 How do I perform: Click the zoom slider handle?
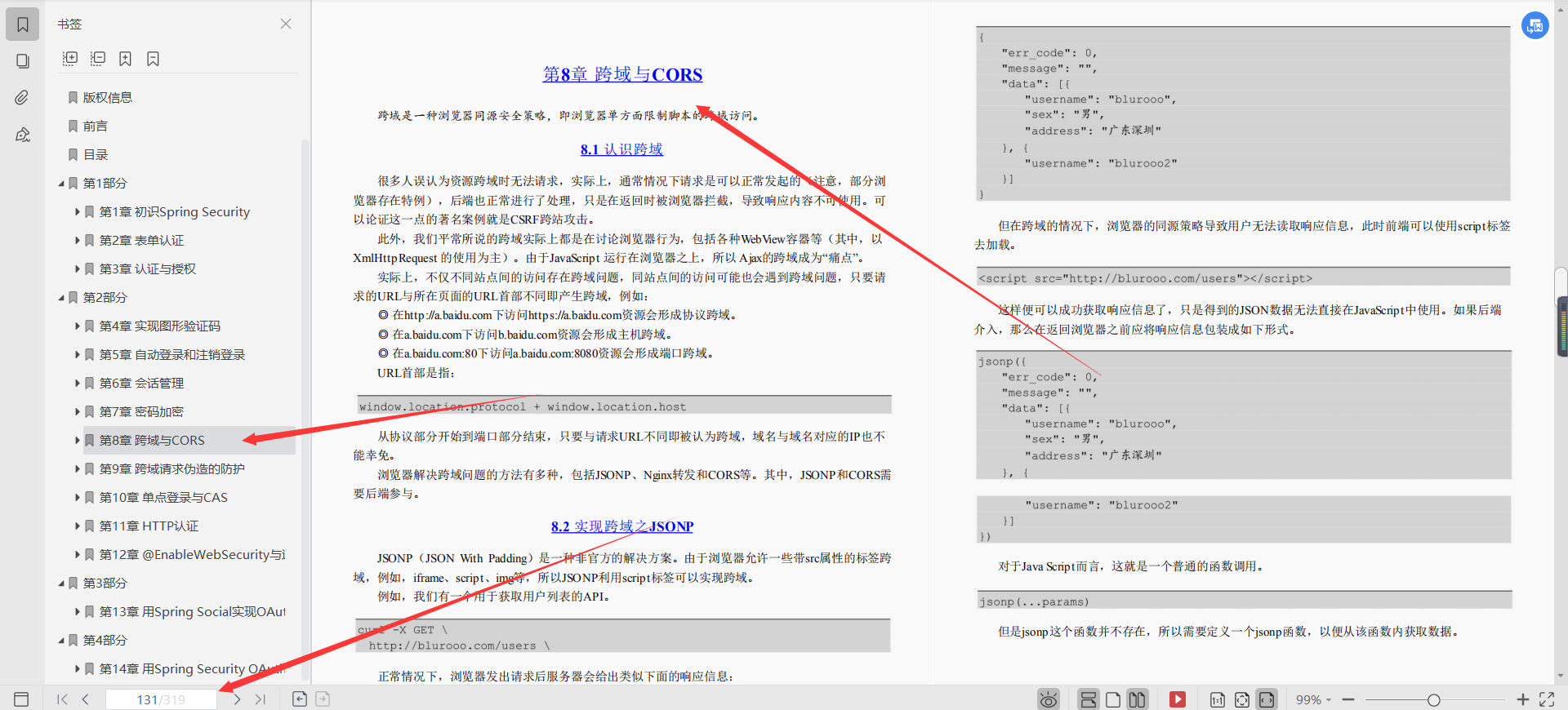point(1433,699)
